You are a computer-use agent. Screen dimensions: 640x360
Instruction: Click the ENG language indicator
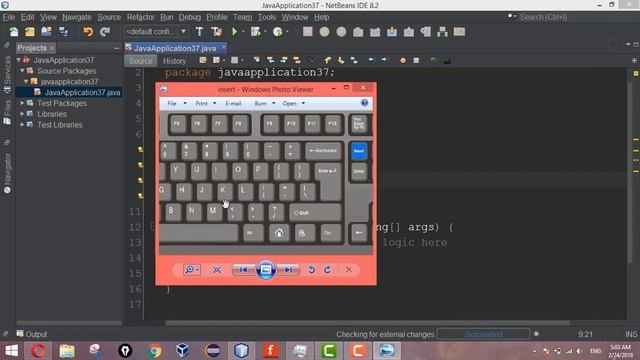pyautogui.click(x=596, y=351)
